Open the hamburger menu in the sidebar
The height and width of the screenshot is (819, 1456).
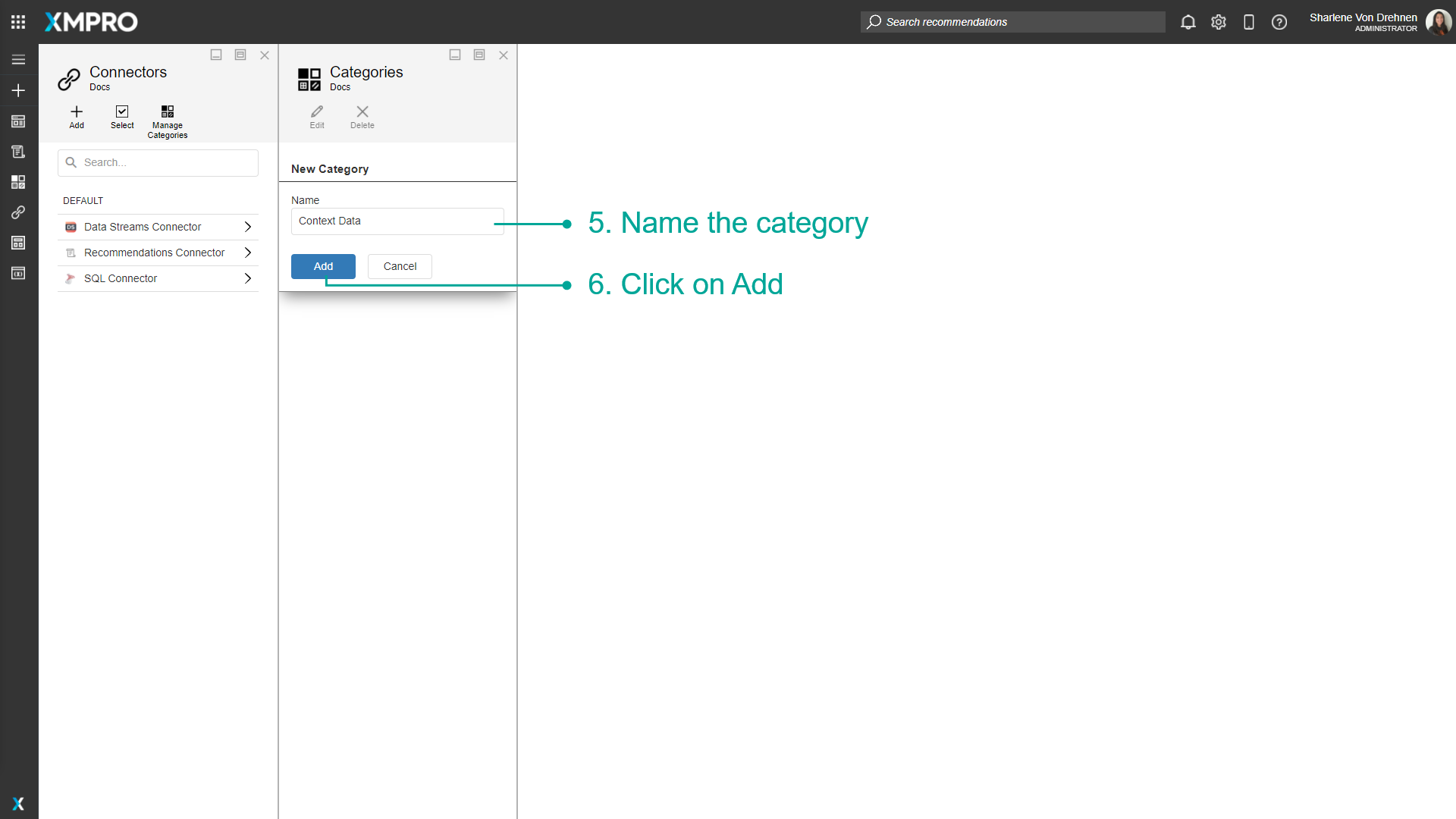[x=18, y=59]
